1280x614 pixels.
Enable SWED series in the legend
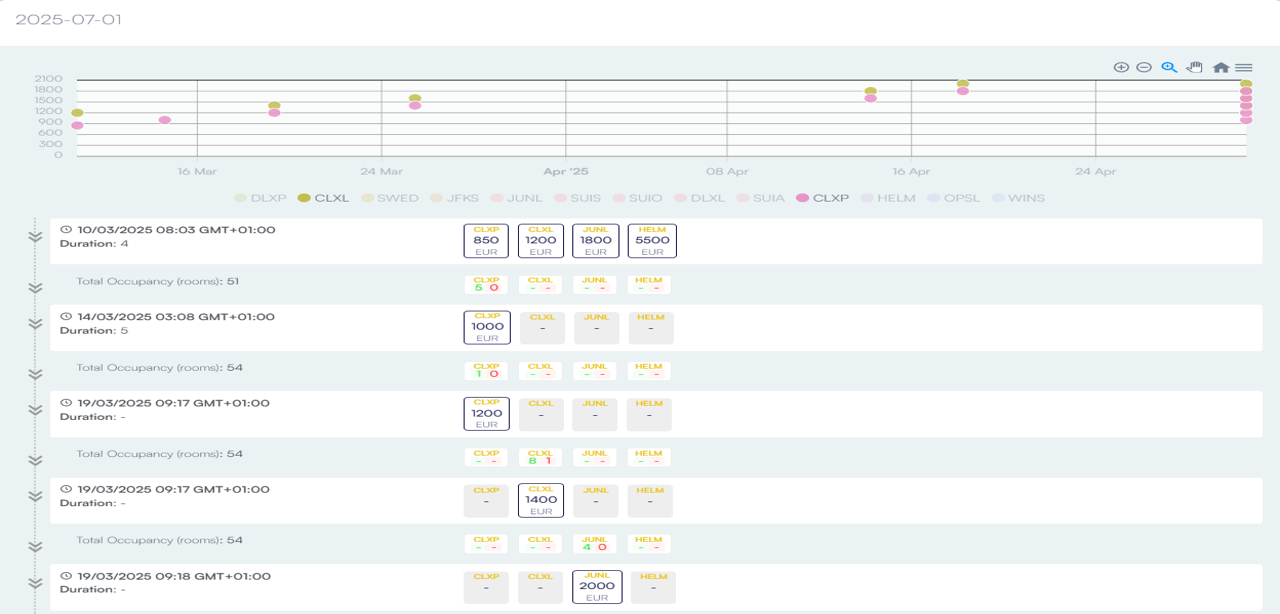pos(391,198)
